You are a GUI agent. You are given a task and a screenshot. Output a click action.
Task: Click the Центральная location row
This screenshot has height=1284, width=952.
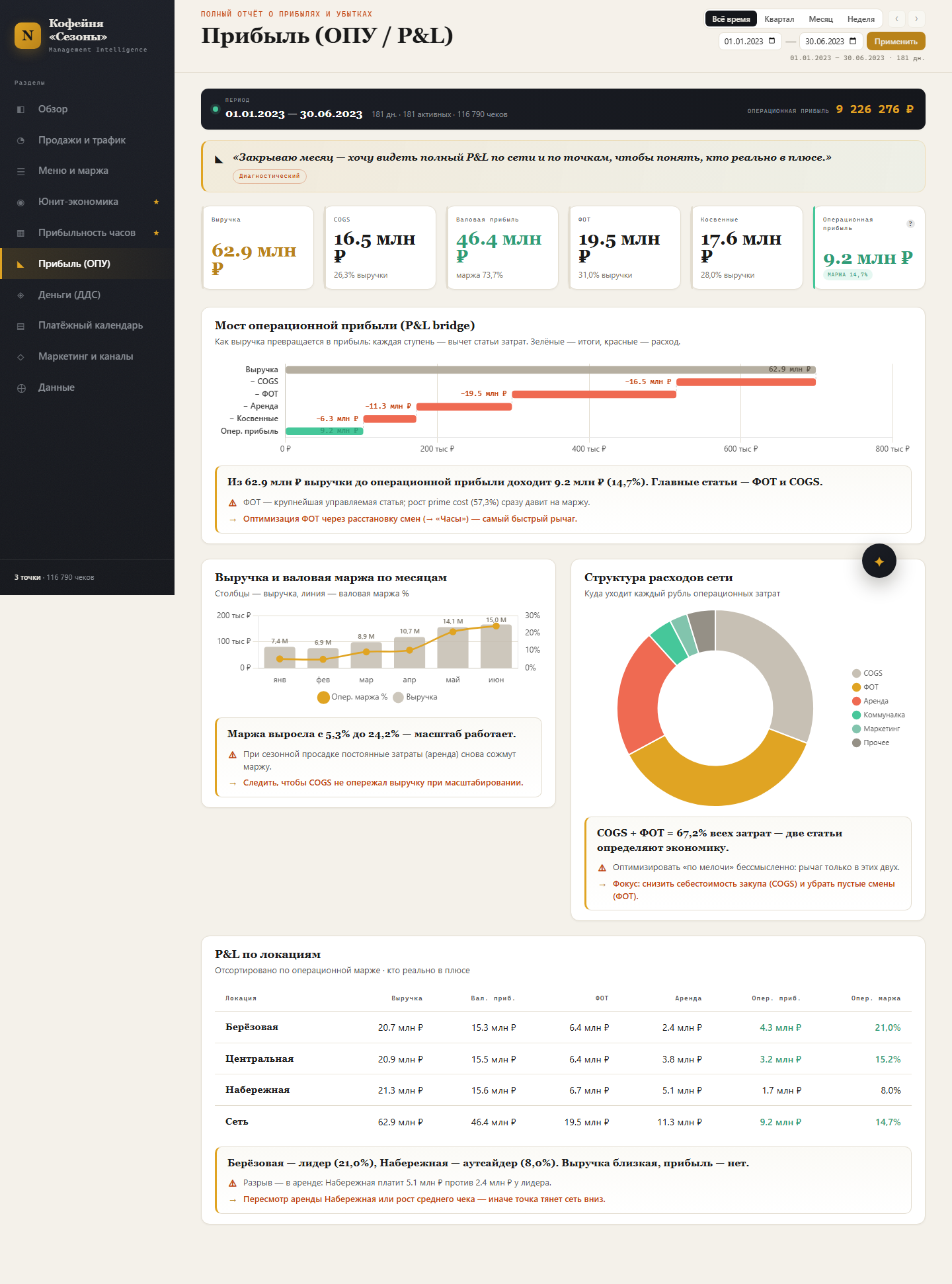click(563, 1059)
